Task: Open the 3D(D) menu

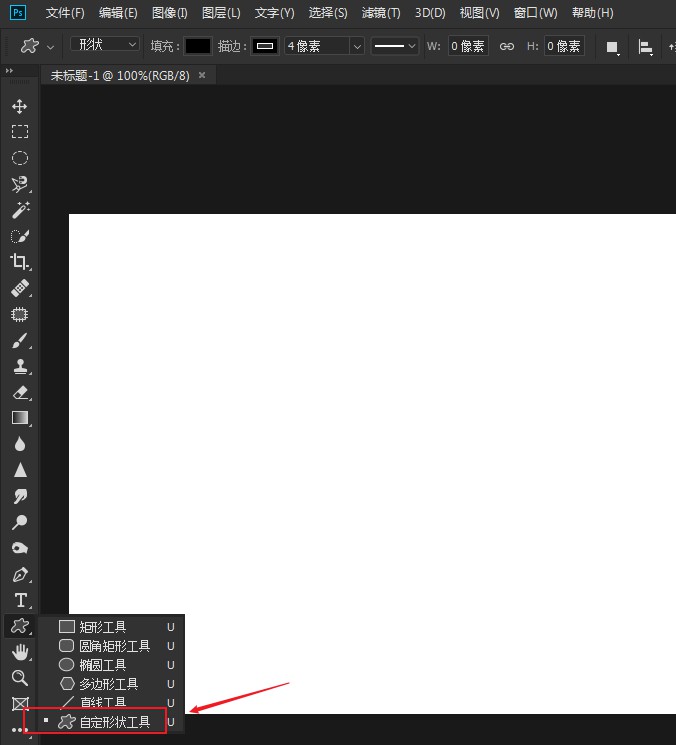Action: (x=430, y=13)
